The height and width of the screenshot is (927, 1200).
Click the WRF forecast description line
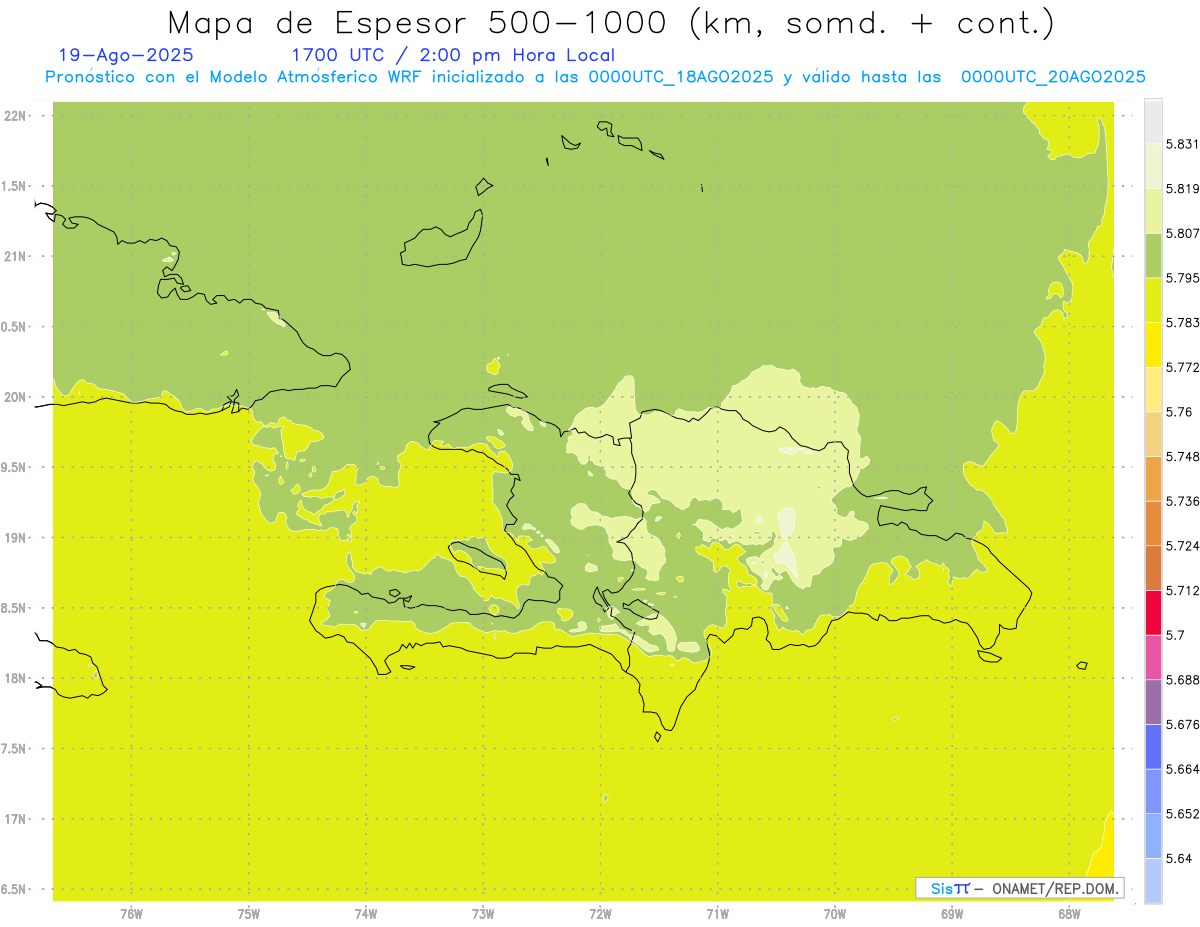(595, 77)
